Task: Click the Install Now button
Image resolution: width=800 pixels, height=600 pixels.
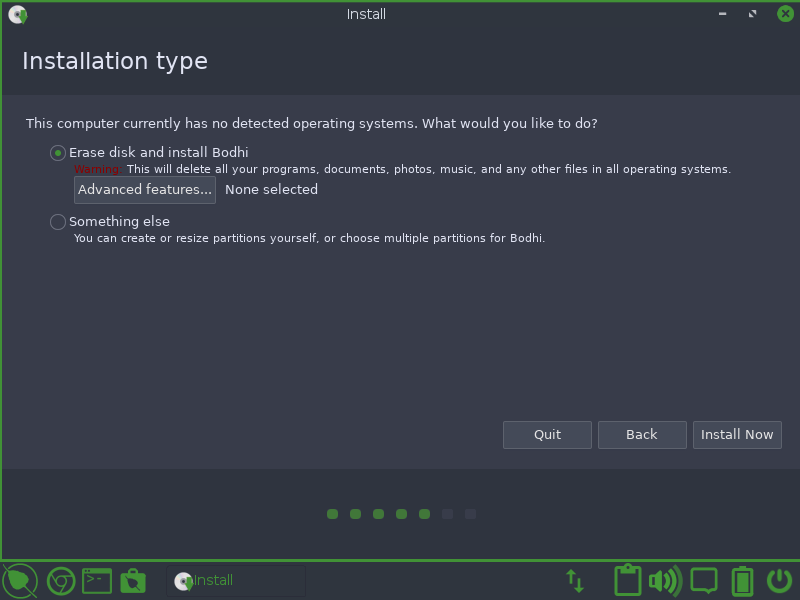Action: click(x=737, y=435)
